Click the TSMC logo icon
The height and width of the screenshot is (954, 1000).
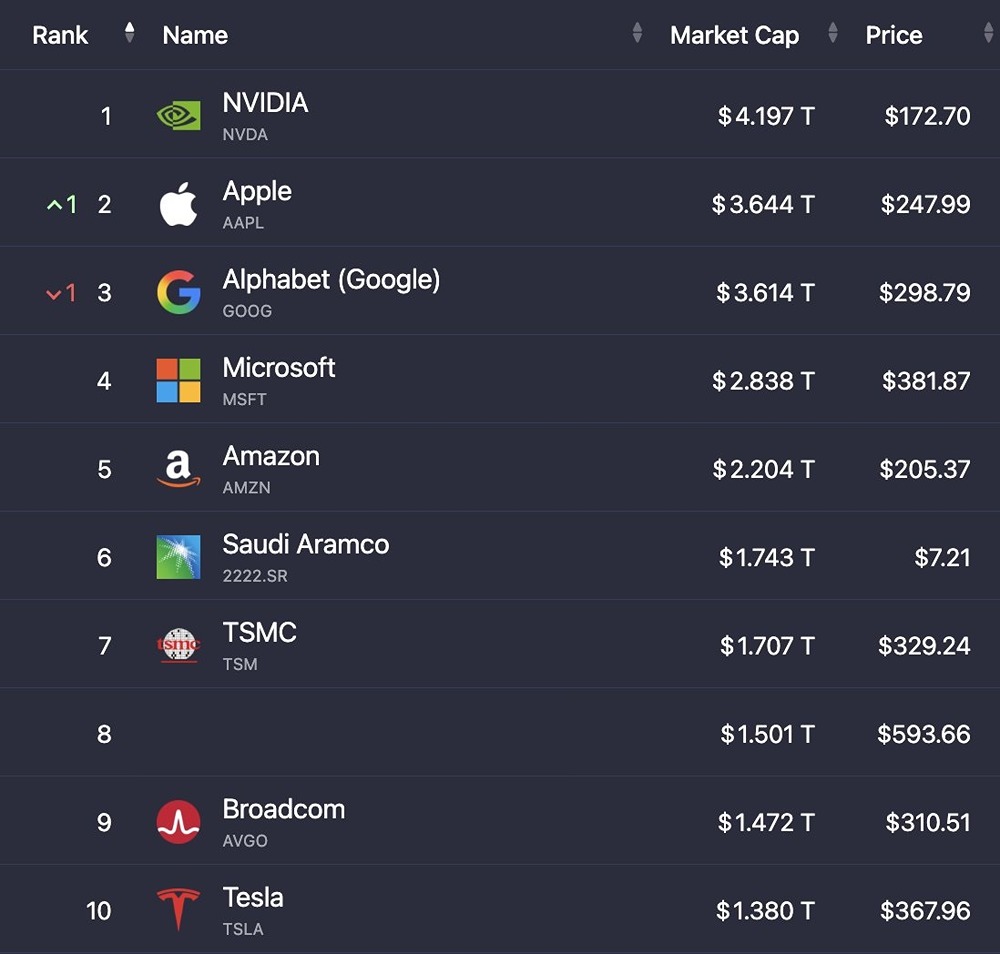(x=178, y=645)
